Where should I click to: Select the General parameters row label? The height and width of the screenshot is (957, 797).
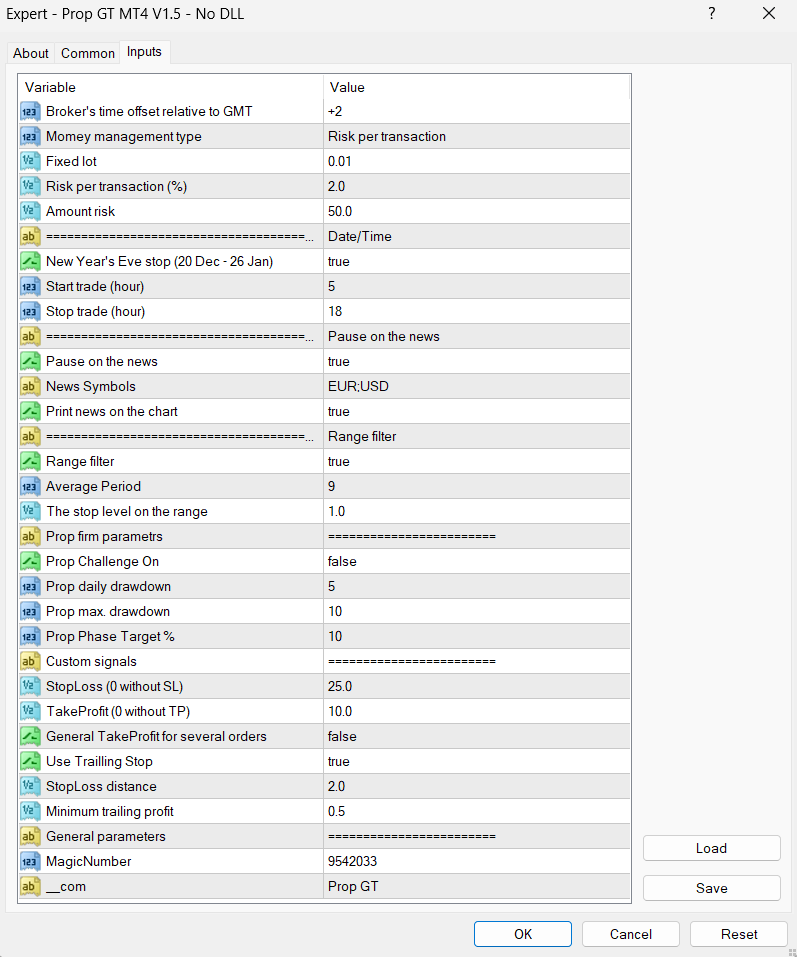[x=106, y=837]
